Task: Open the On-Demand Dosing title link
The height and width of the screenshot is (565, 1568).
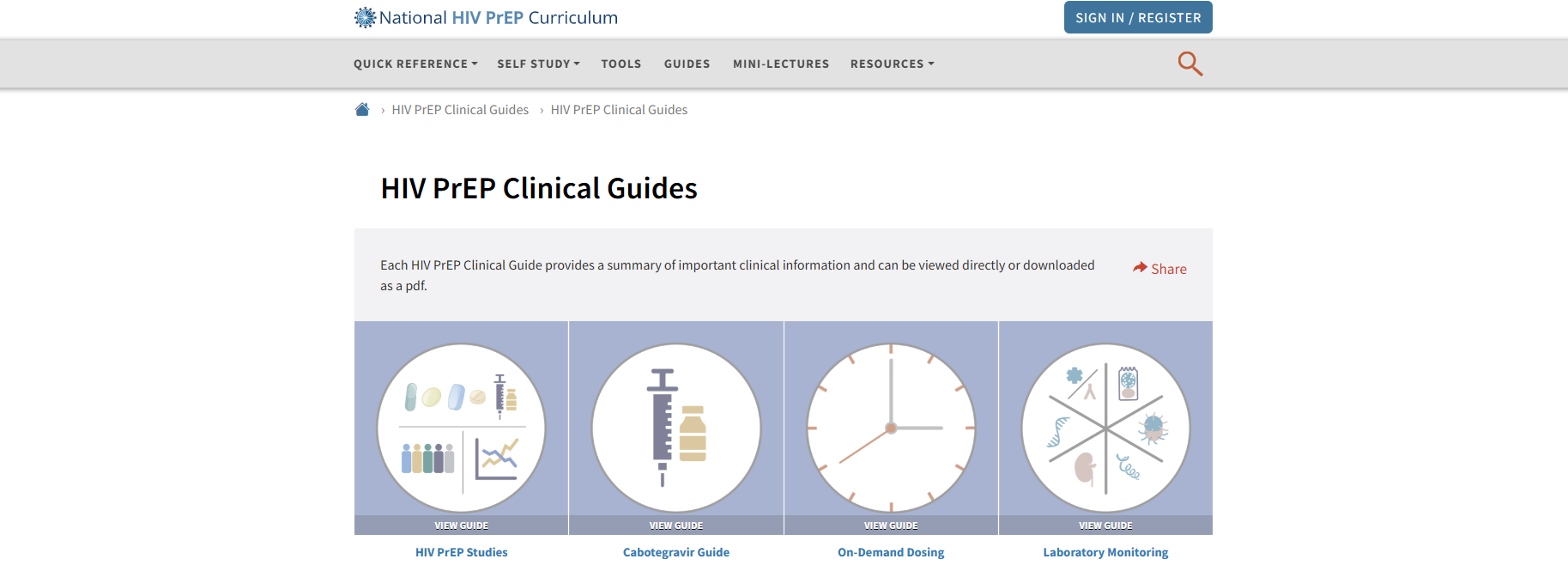Action: click(x=891, y=552)
